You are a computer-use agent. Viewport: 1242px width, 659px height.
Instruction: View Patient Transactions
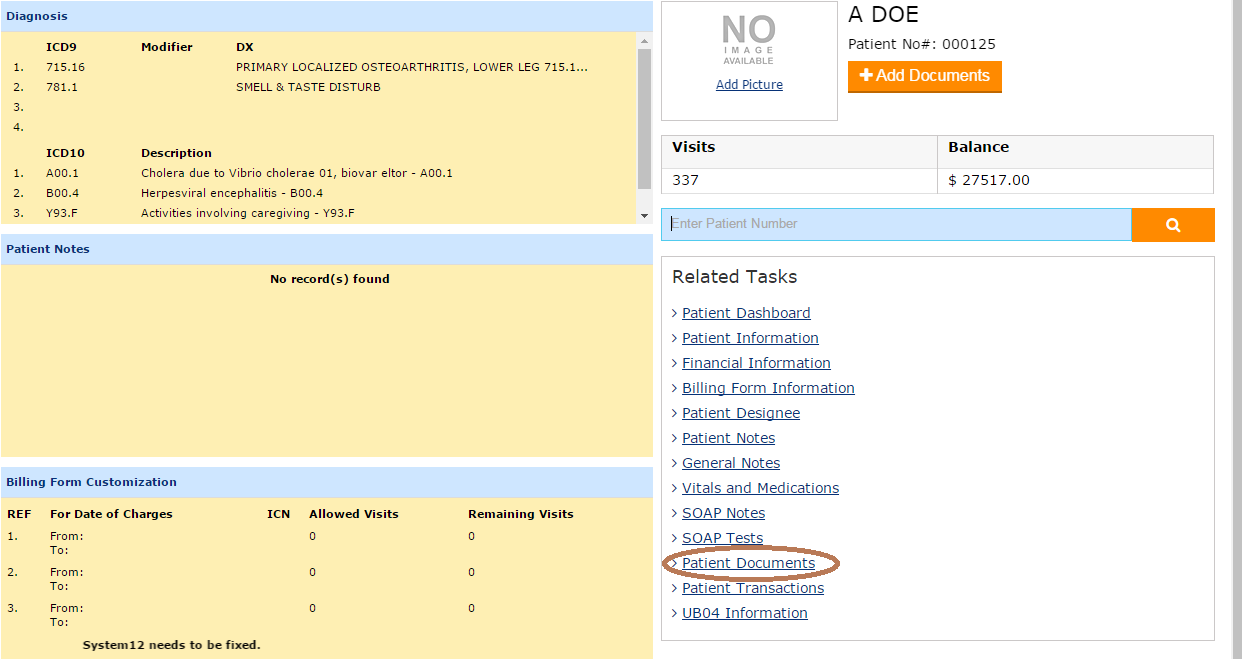753,588
